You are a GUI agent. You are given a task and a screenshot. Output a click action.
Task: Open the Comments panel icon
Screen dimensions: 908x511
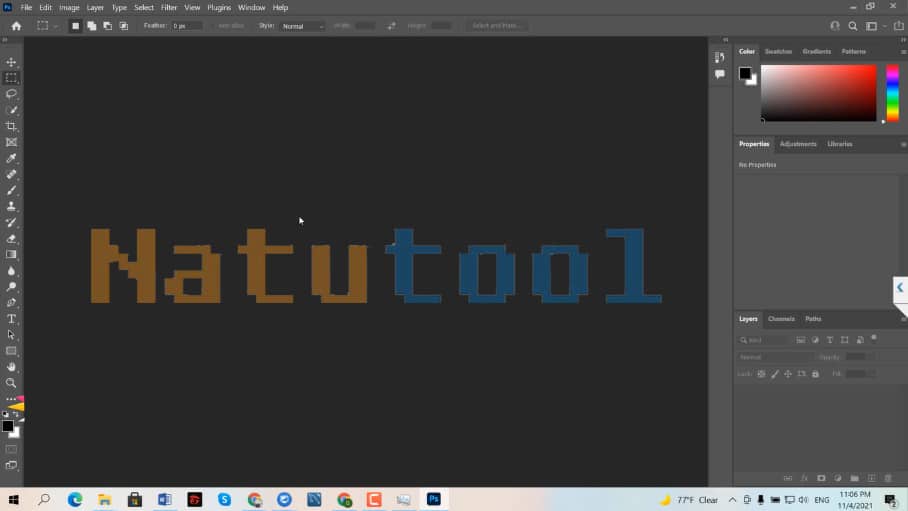719,74
